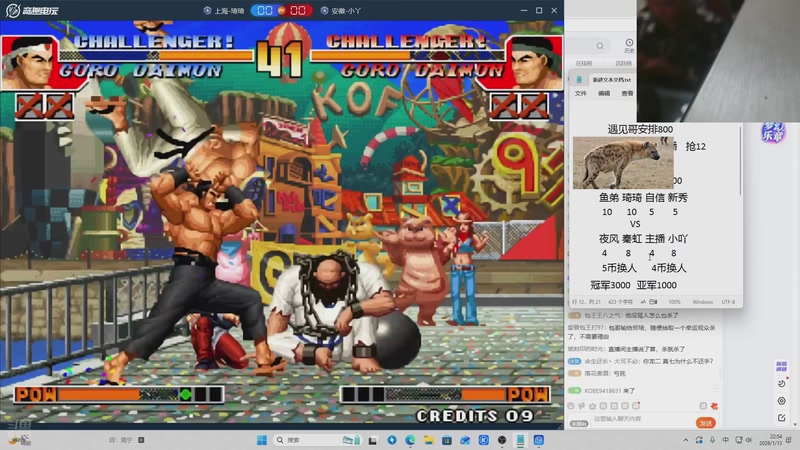Open the Windows Start button
Screen dimensions: 800x450
coord(262,440)
